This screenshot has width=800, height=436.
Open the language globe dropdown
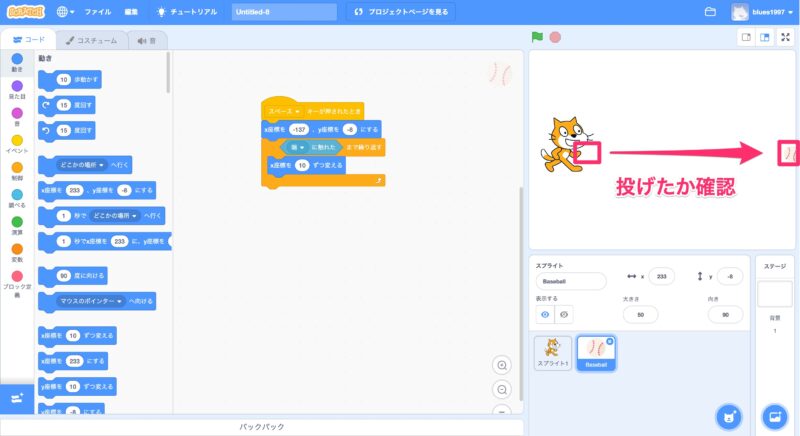[x=67, y=12]
